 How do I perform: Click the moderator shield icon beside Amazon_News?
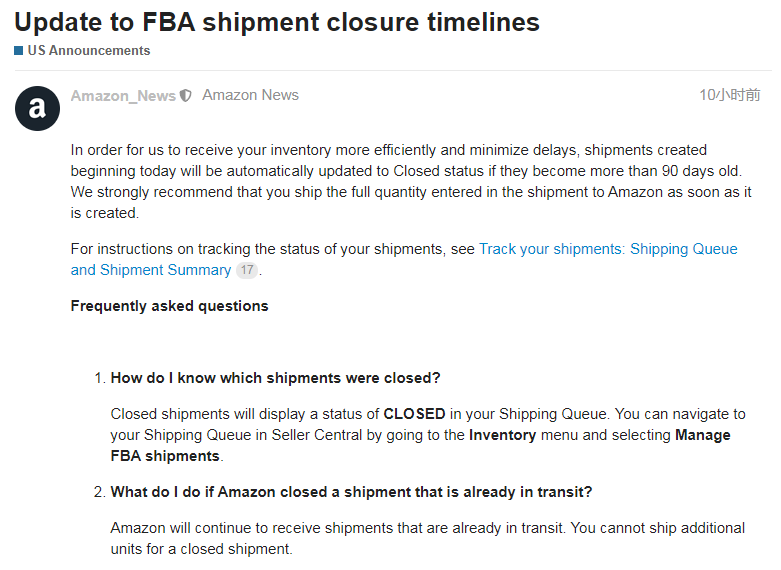coord(185,96)
